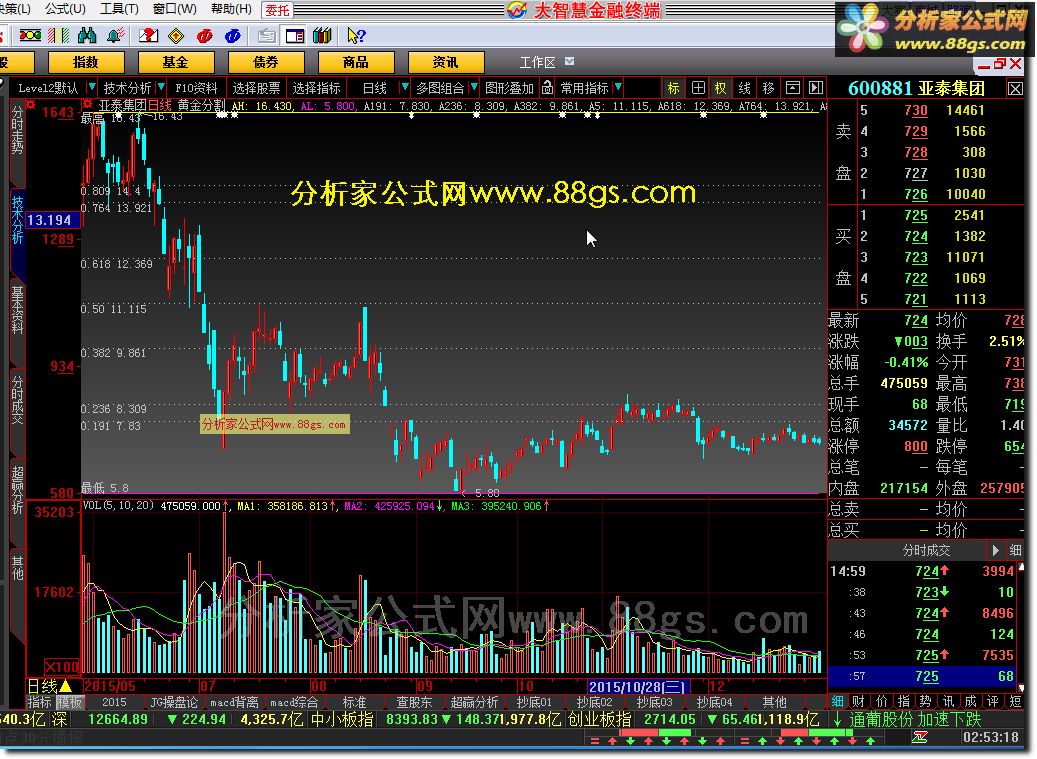Click the 通葡股份 加速下跌 news ticker
This screenshot has height=759, width=1037.
[915, 719]
